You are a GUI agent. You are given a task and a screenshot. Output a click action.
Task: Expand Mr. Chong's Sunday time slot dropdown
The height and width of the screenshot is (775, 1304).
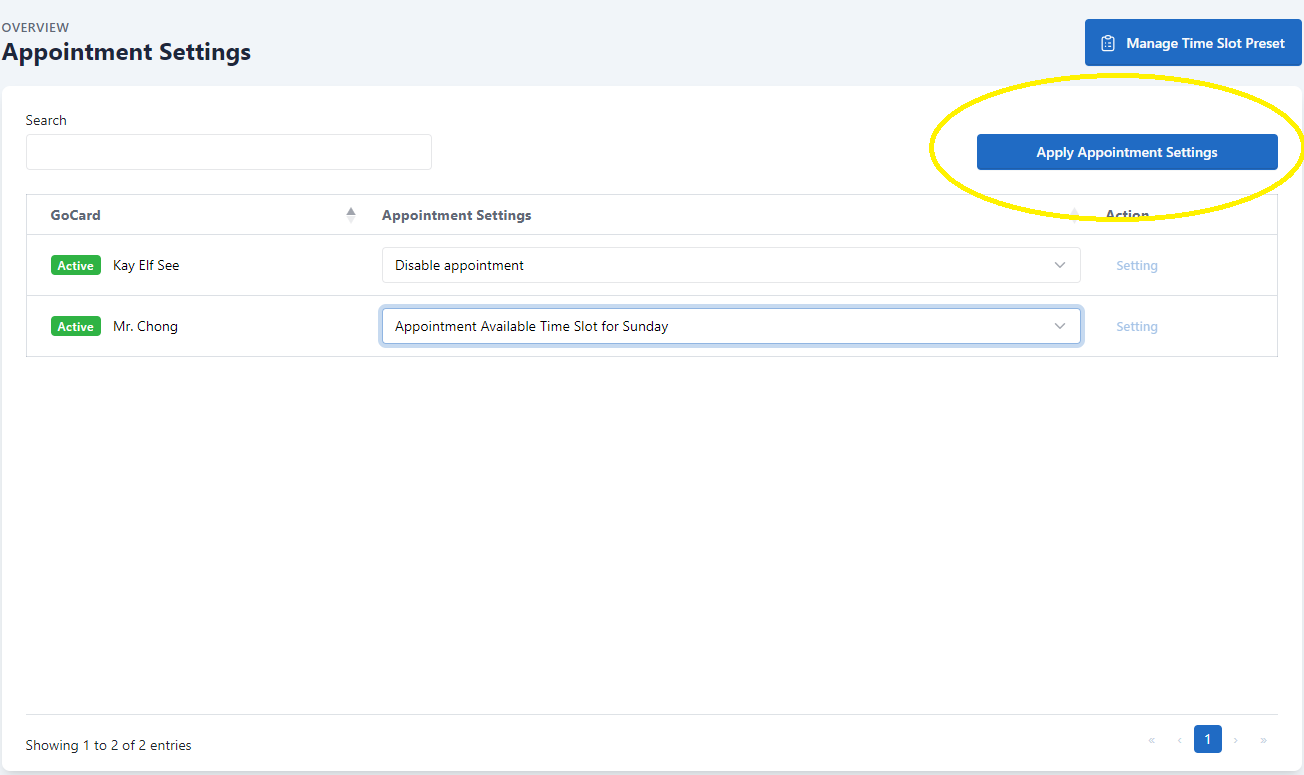point(730,327)
